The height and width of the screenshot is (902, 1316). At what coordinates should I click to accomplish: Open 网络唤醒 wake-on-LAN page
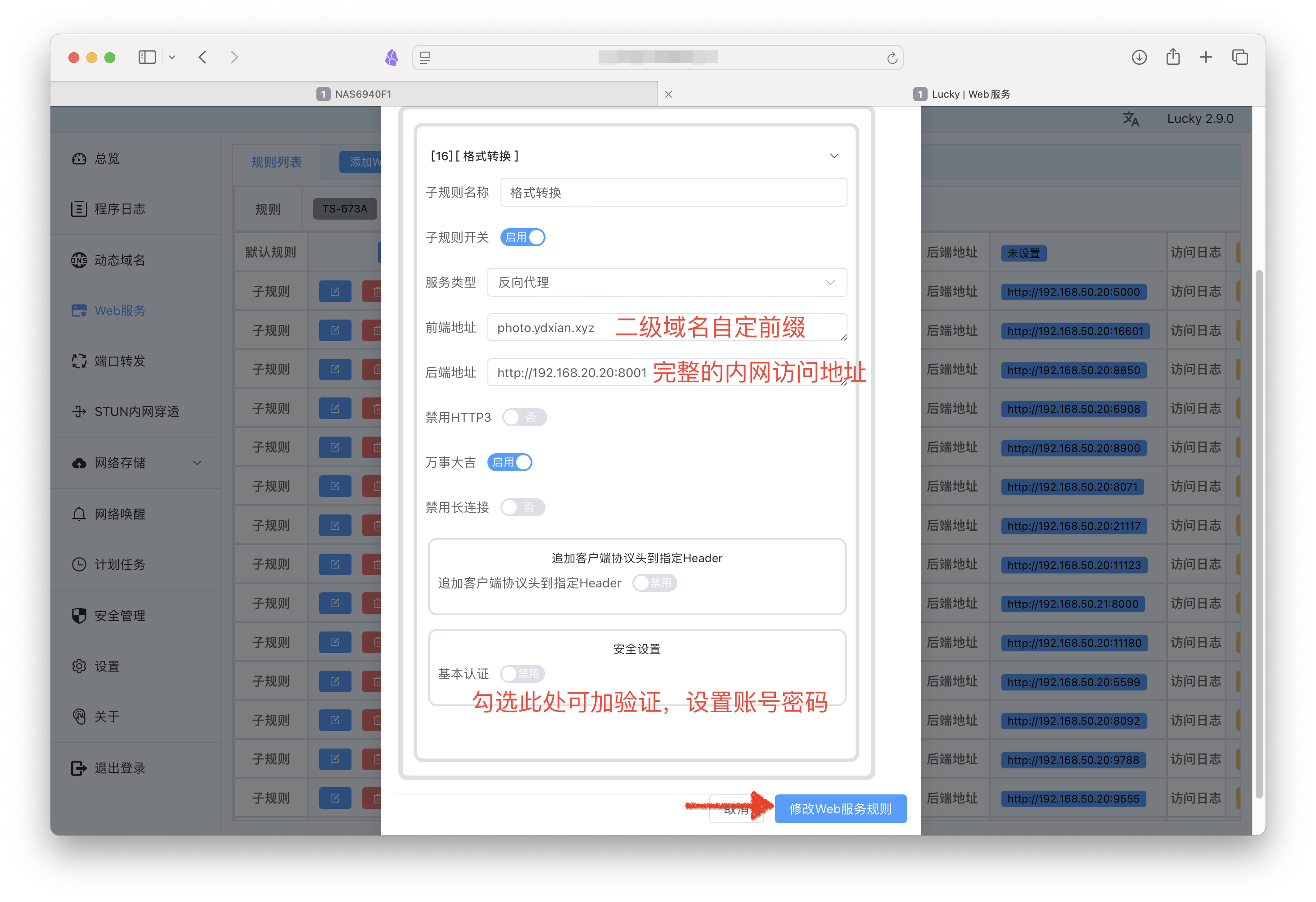[108, 514]
